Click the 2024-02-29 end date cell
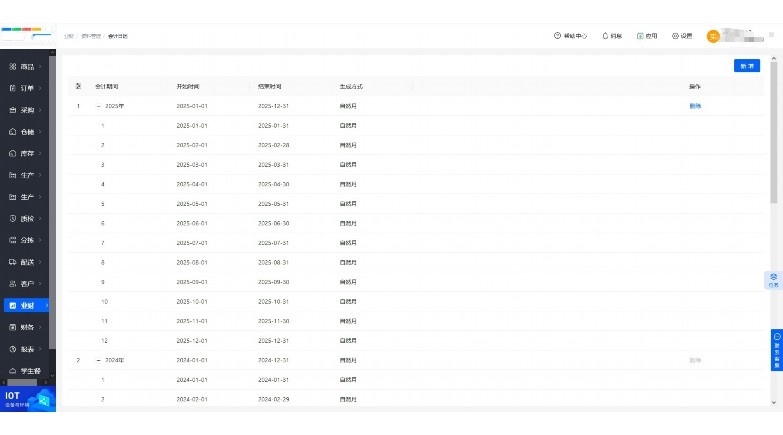 click(273, 400)
